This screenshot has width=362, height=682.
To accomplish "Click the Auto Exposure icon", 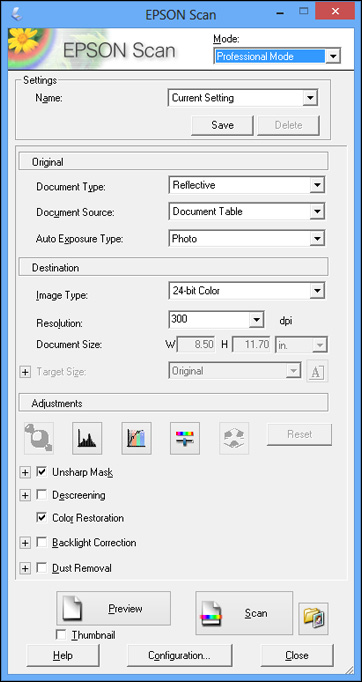I will pyautogui.click(x=39, y=438).
